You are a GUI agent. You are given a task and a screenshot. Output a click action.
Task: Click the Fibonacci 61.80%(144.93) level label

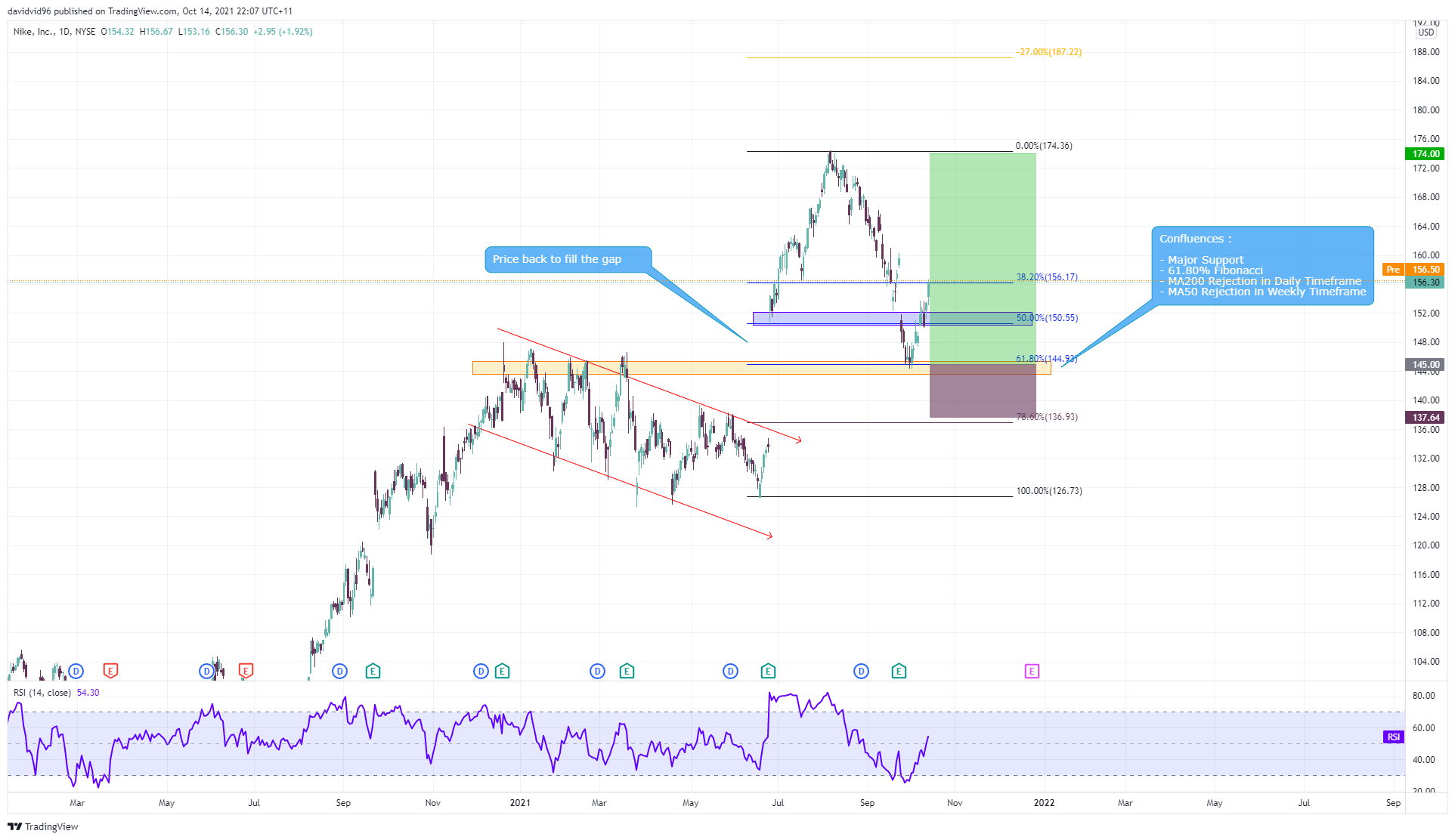(1047, 359)
